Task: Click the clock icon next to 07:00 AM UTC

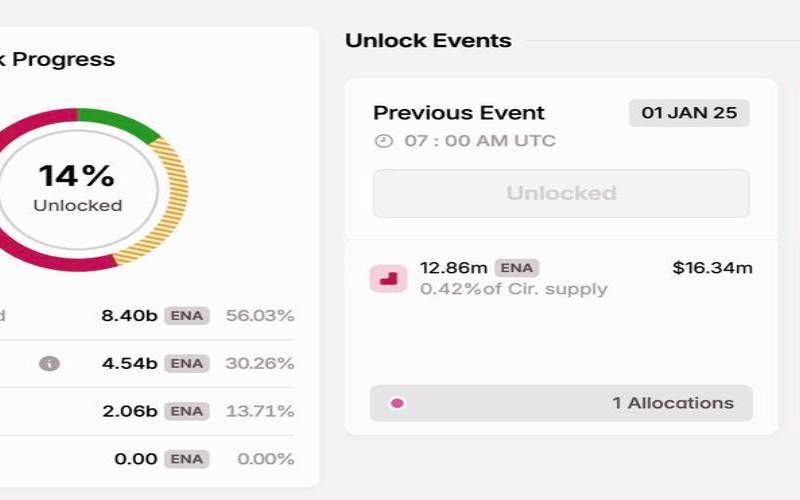Action: point(383,141)
